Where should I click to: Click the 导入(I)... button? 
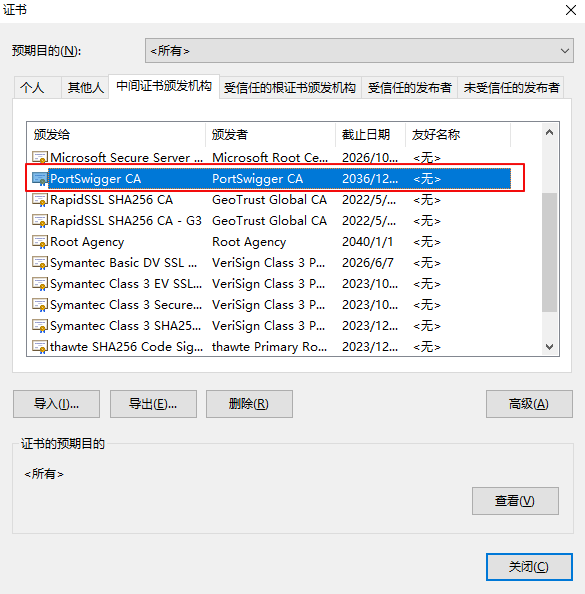click(56, 404)
